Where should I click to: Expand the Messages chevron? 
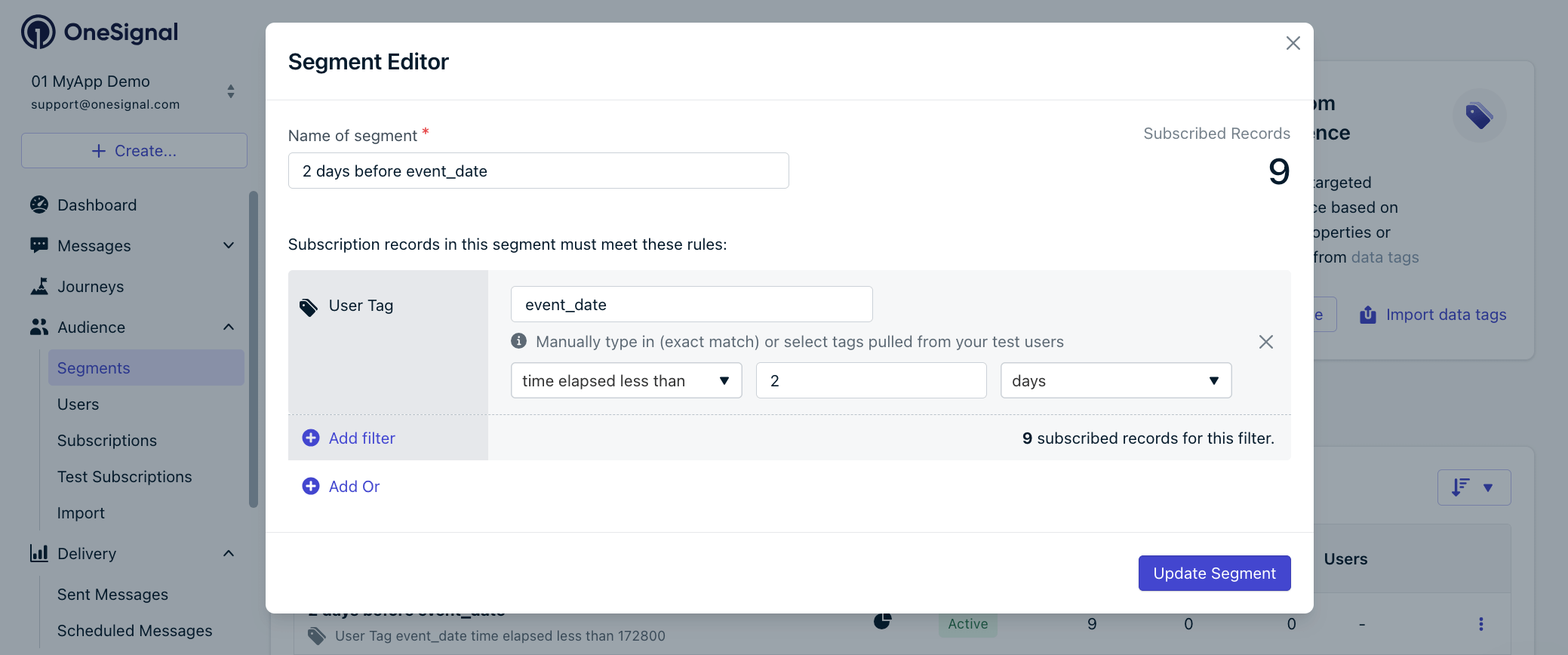click(229, 245)
